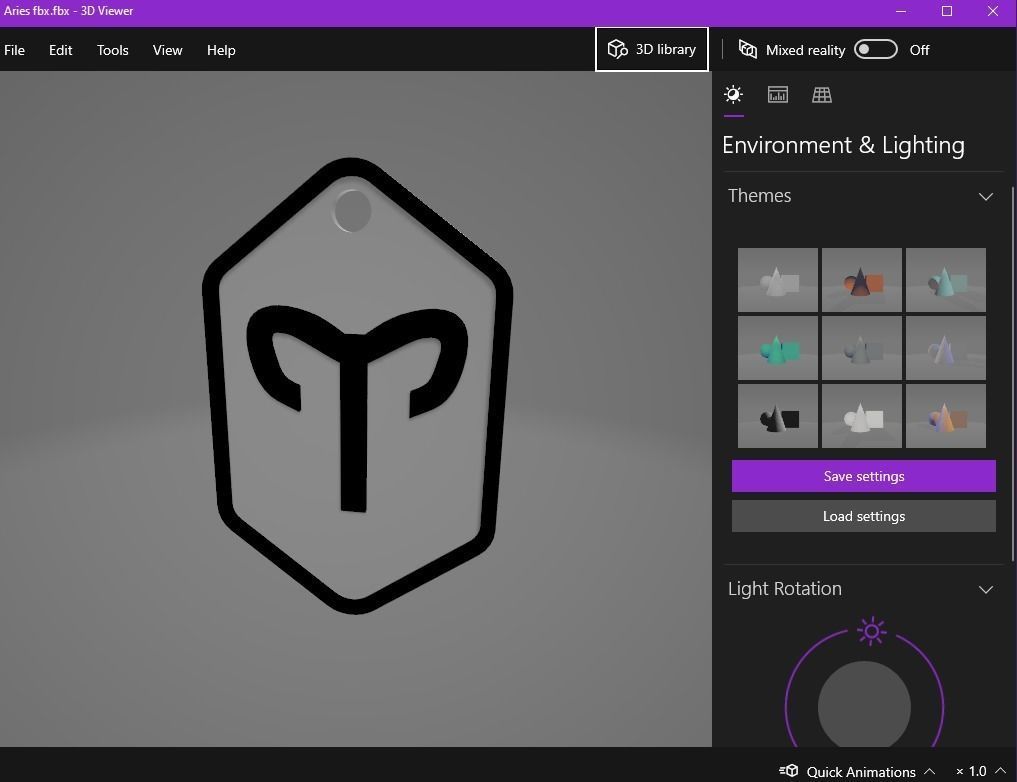Click the side panel vertical scrollbar
Viewport: 1017px width, 782px height.
(1012, 374)
